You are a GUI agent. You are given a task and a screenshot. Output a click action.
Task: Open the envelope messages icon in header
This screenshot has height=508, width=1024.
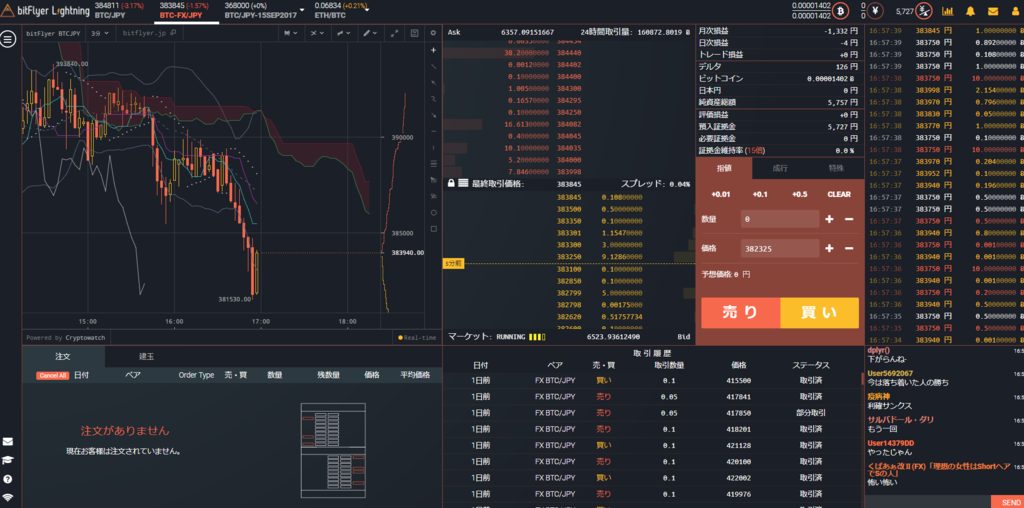(993, 11)
